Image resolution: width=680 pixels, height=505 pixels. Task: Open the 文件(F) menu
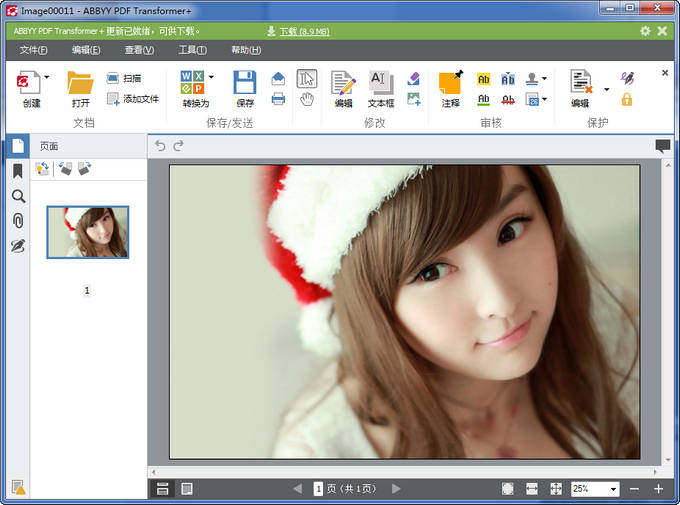pyautogui.click(x=34, y=50)
